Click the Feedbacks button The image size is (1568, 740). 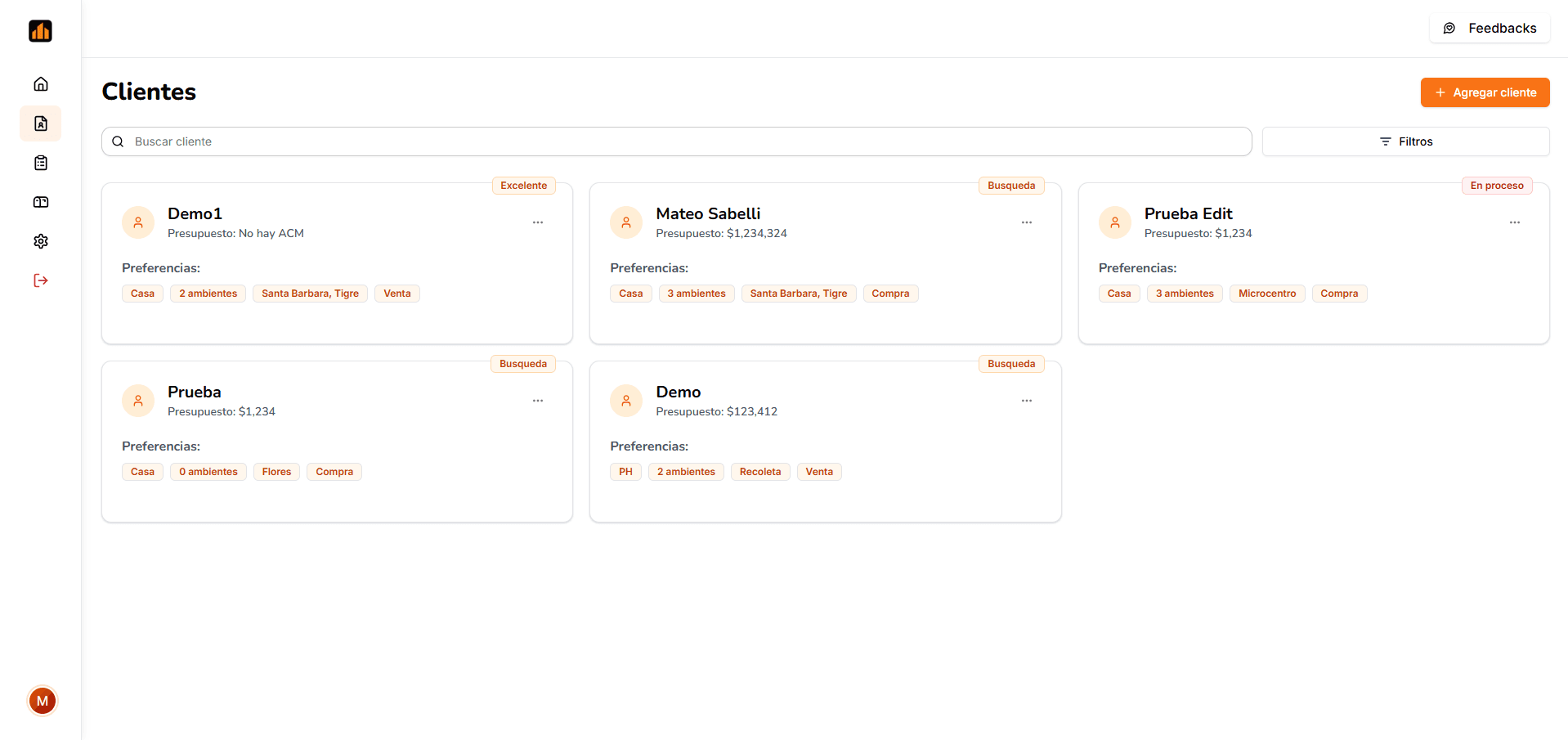(1490, 28)
